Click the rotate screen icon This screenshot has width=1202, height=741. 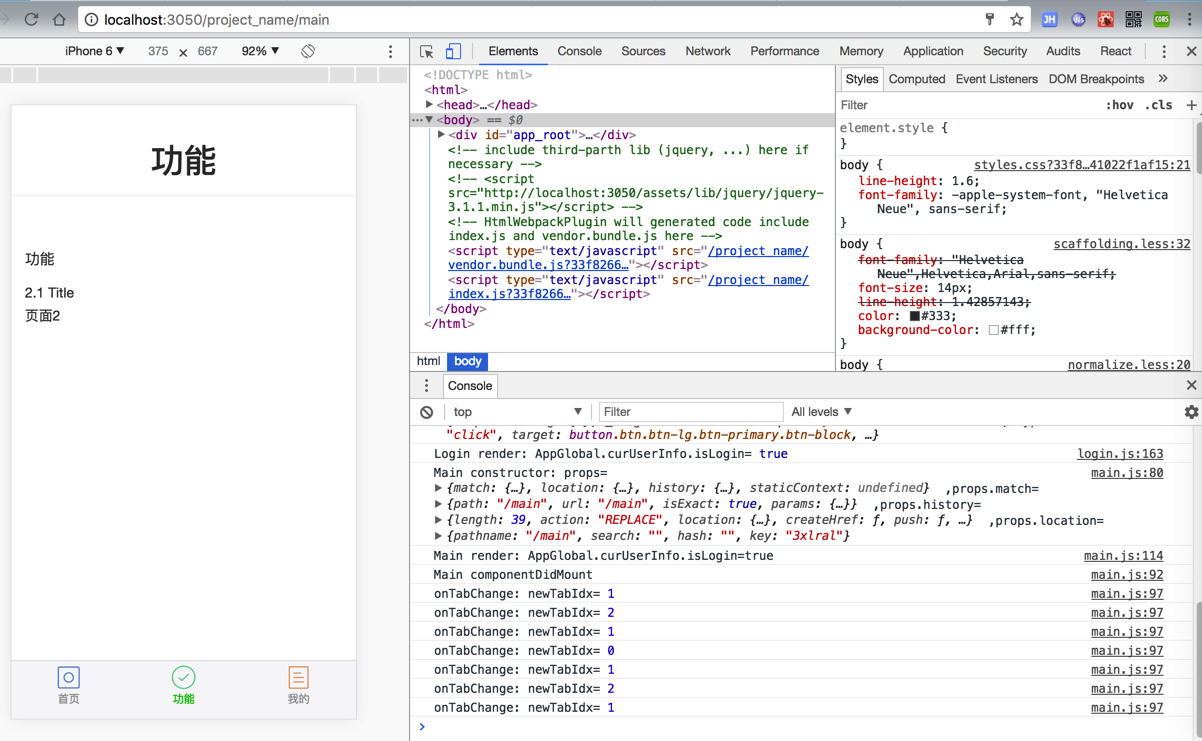point(308,51)
